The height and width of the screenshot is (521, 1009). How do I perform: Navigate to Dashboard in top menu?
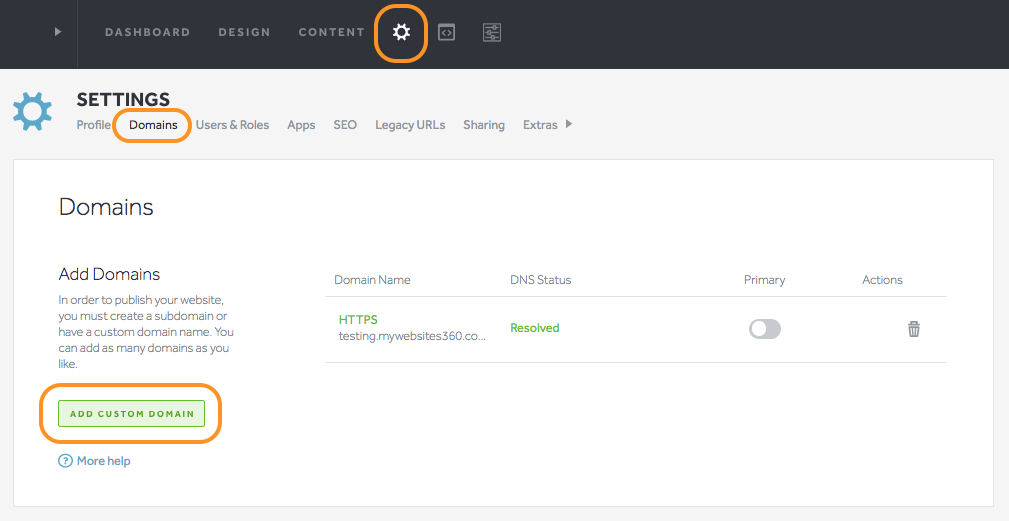point(147,32)
